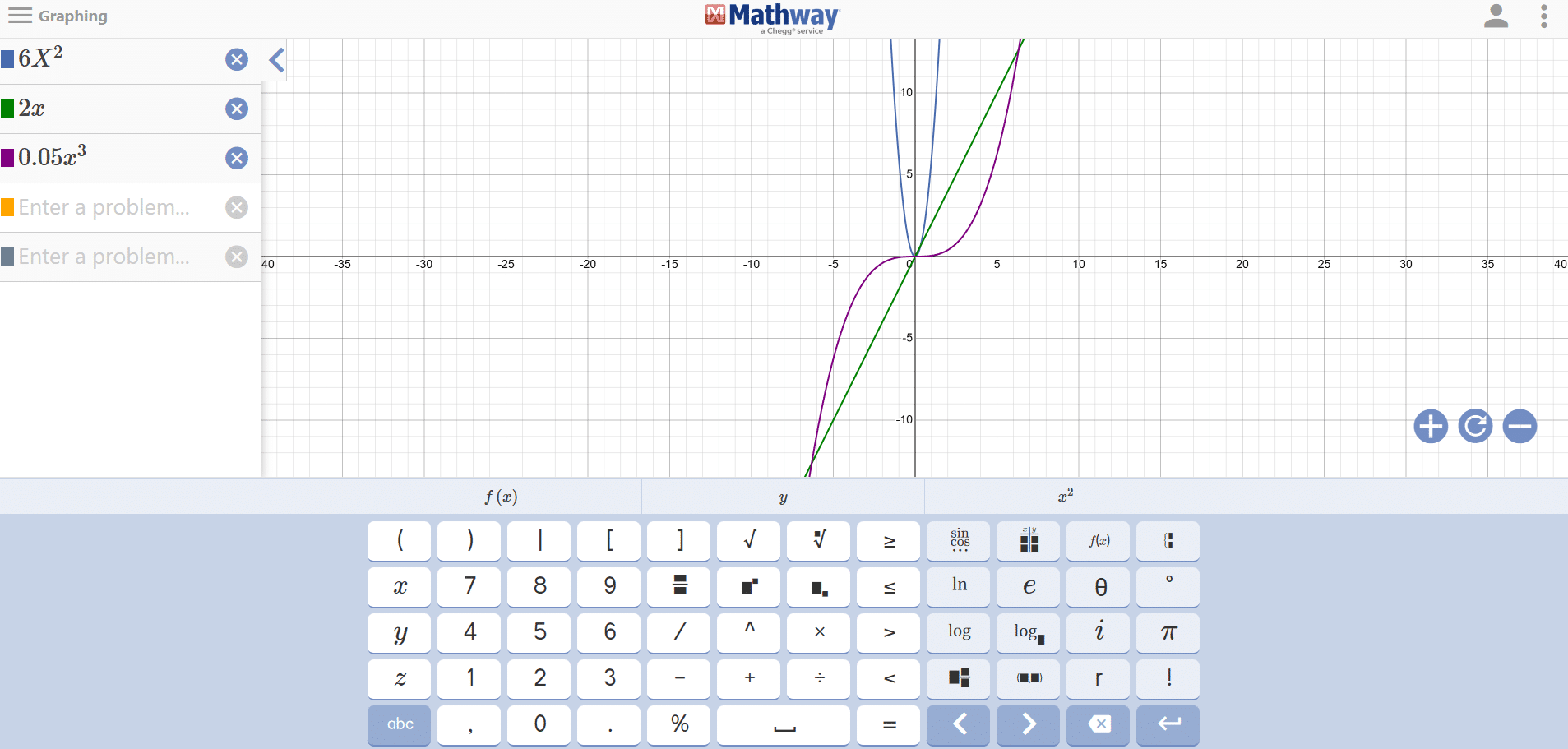Viewport: 1568px width, 749px height.
Task: Click the green color swatch for 2x
Action: (7, 109)
